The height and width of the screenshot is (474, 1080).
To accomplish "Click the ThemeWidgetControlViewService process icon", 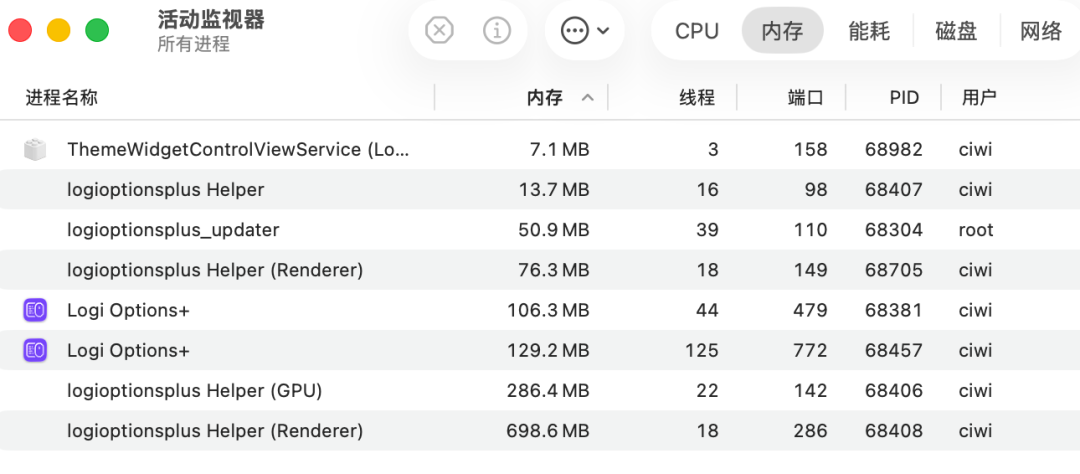I will [x=35, y=150].
